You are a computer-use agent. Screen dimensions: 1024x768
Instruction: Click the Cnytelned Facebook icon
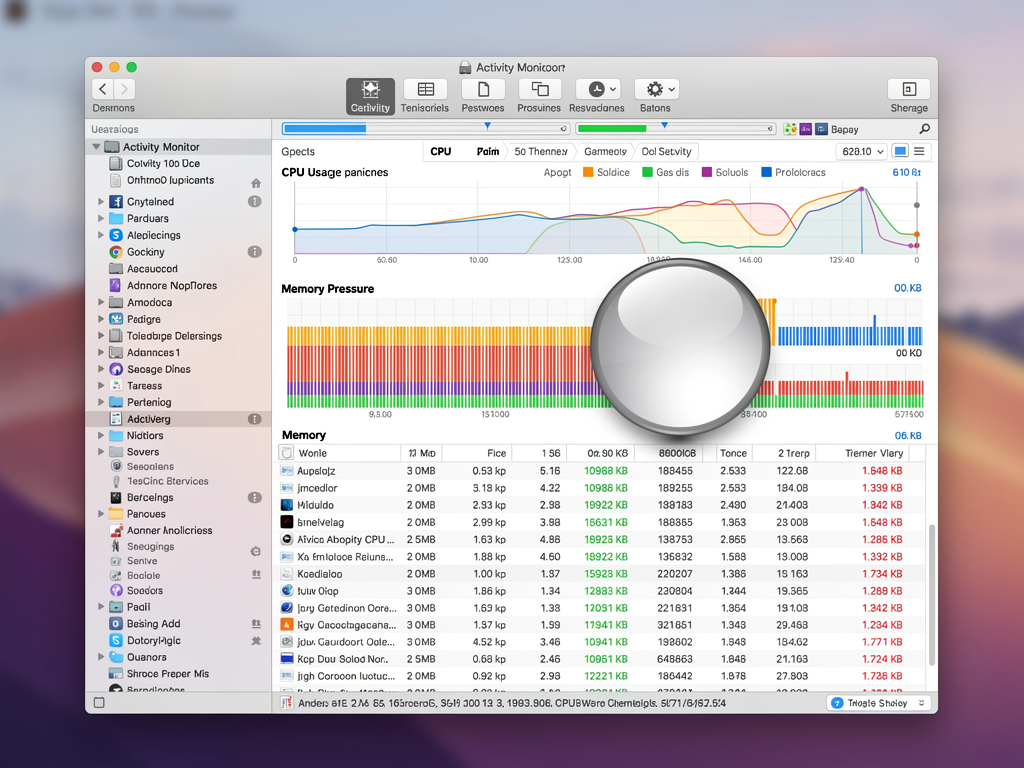(x=116, y=201)
